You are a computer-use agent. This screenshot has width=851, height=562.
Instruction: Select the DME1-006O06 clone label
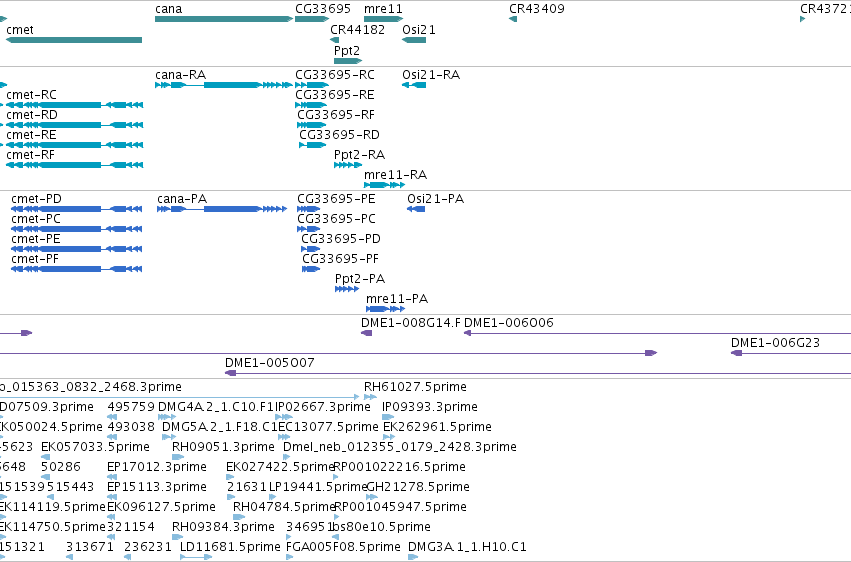(509, 323)
